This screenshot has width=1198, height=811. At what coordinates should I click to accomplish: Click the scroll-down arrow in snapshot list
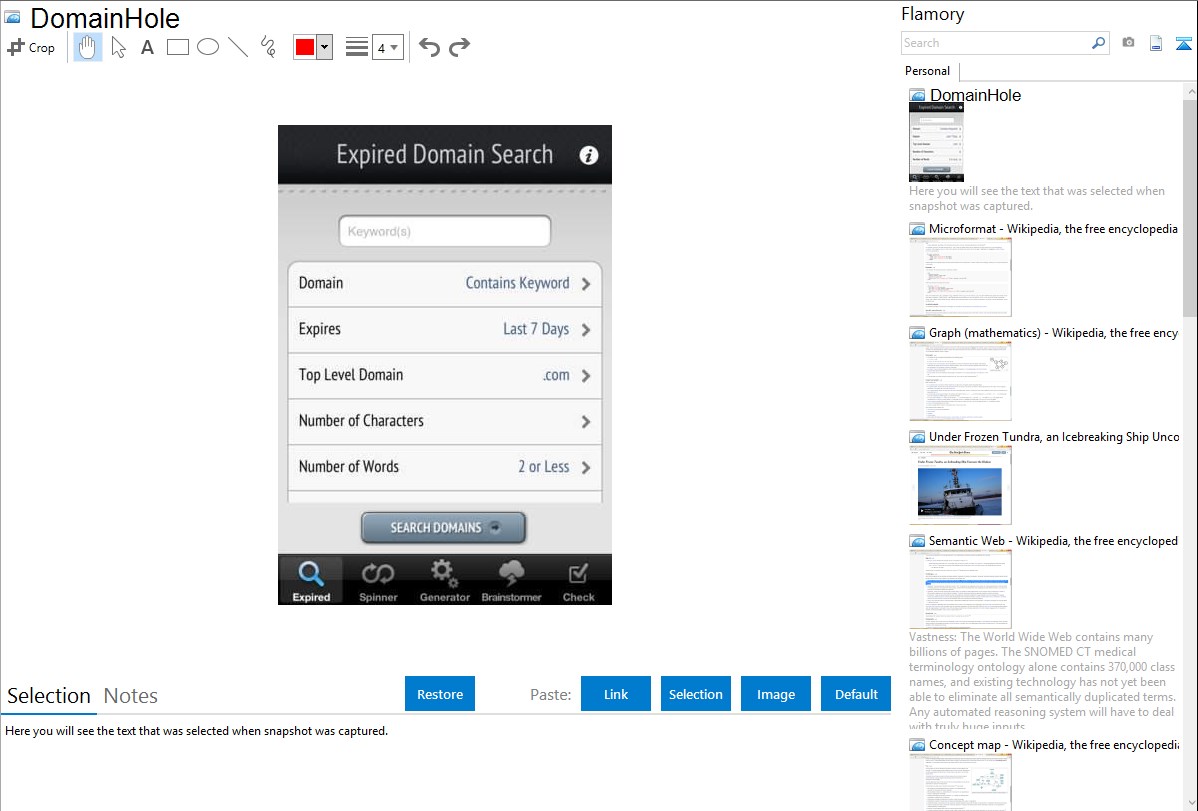(1190, 802)
